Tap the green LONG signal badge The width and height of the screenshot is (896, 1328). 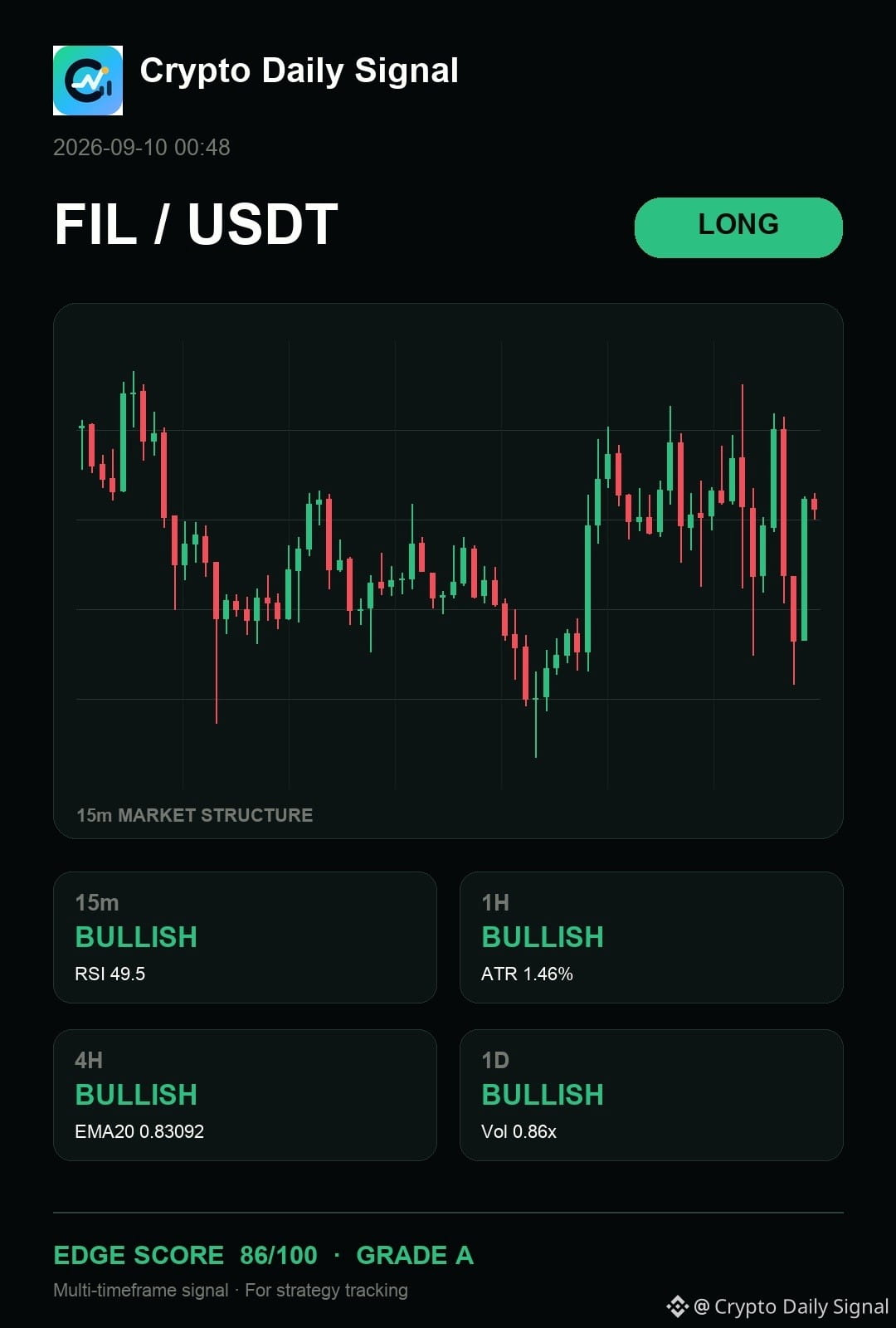pos(738,227)
